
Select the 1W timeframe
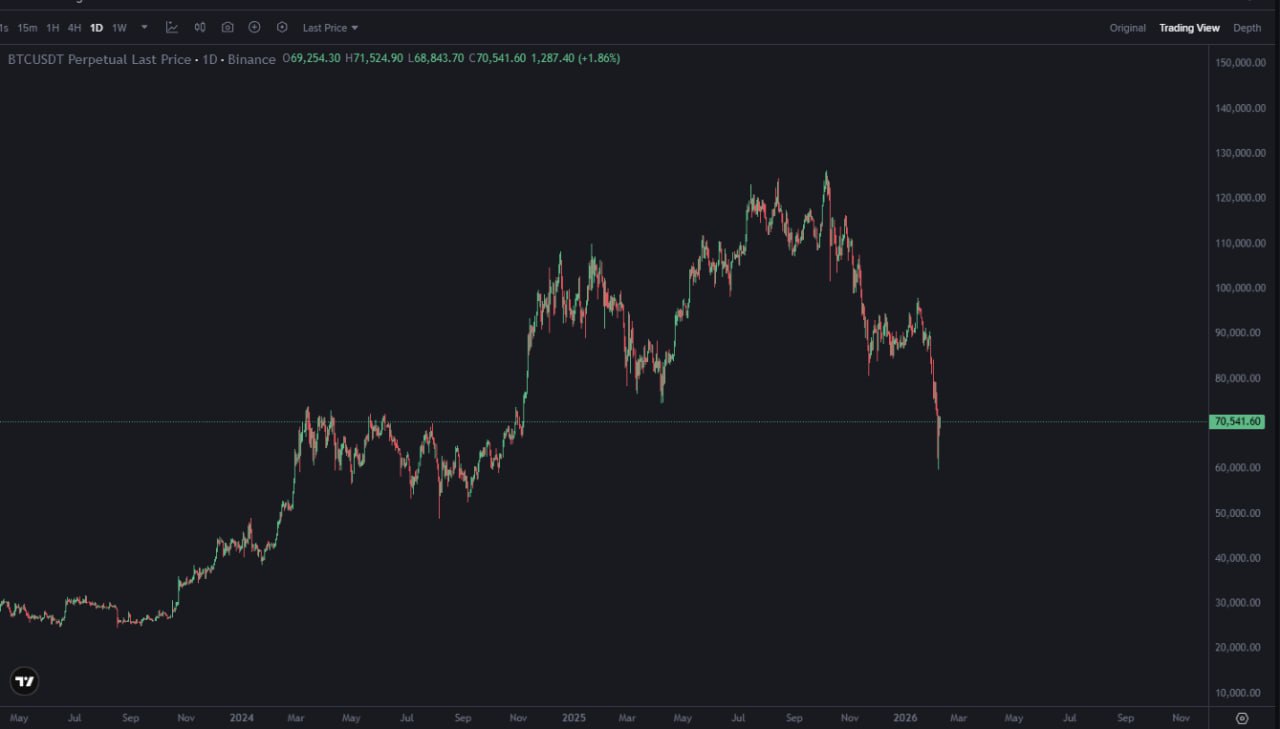click(x=119, y=27)
